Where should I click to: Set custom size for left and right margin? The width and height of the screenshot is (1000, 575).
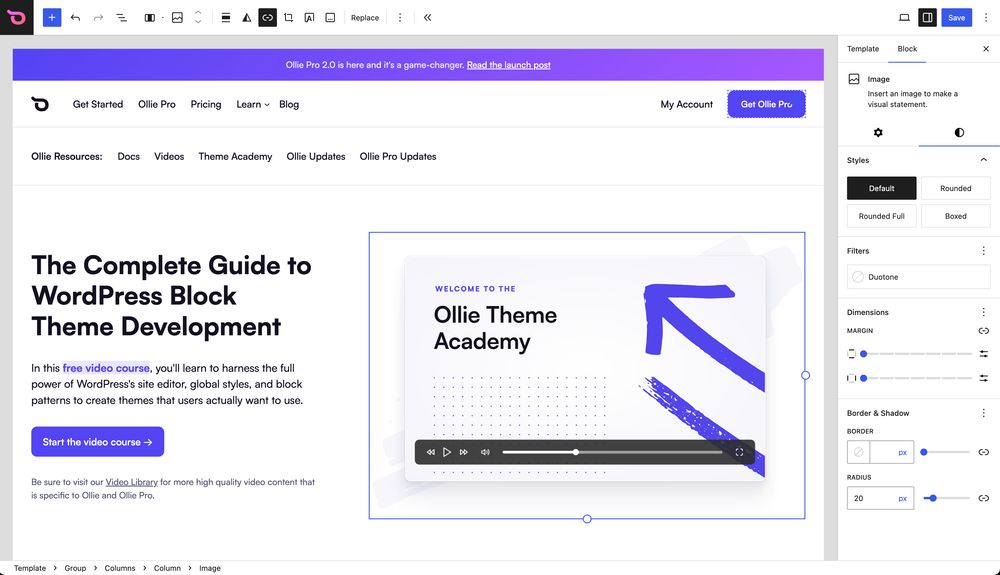[x=983, y=378]
